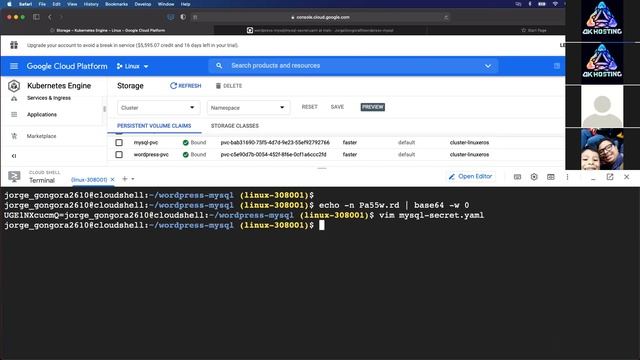The height and width of the screenshot is (360, 640).
Task: Switch to Persistent Volume Claims tab
Action: click(x=154, y=126)
